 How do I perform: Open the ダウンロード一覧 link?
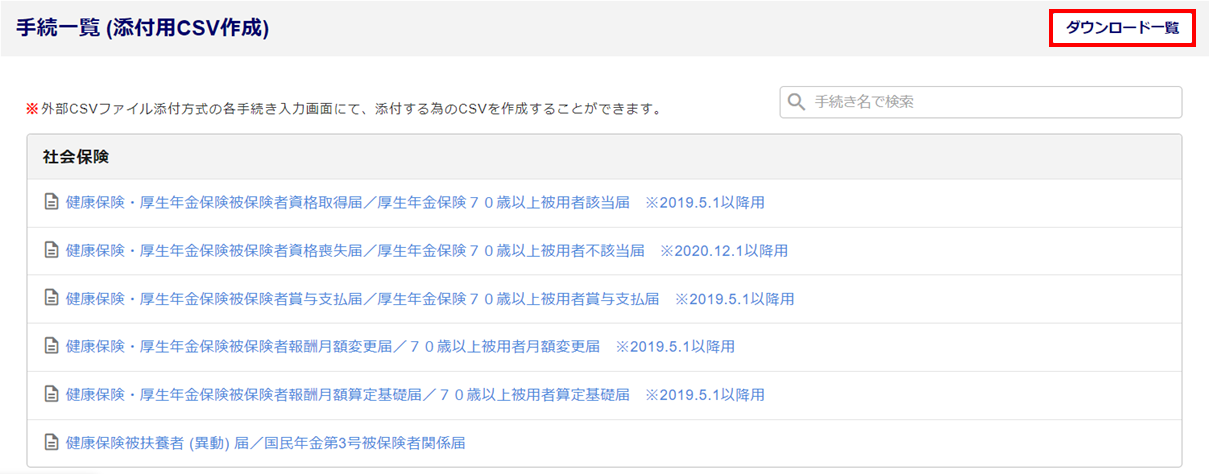click(1122, 28)
